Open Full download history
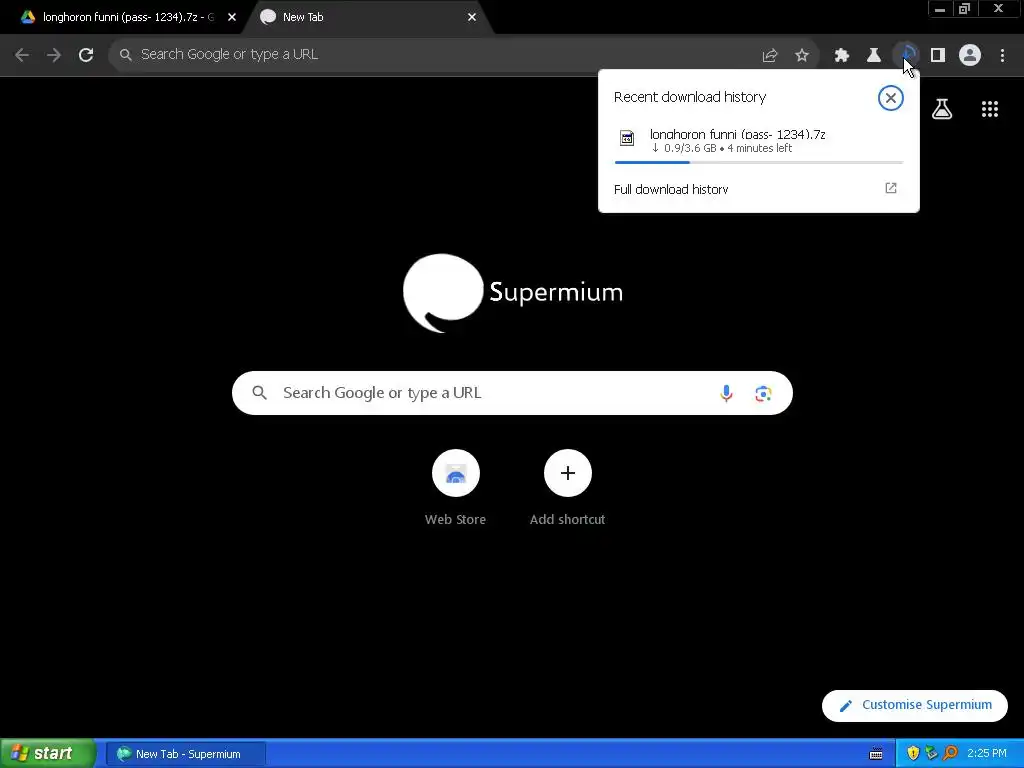This screenshot has width=1024, height=768. click(671, 189)
